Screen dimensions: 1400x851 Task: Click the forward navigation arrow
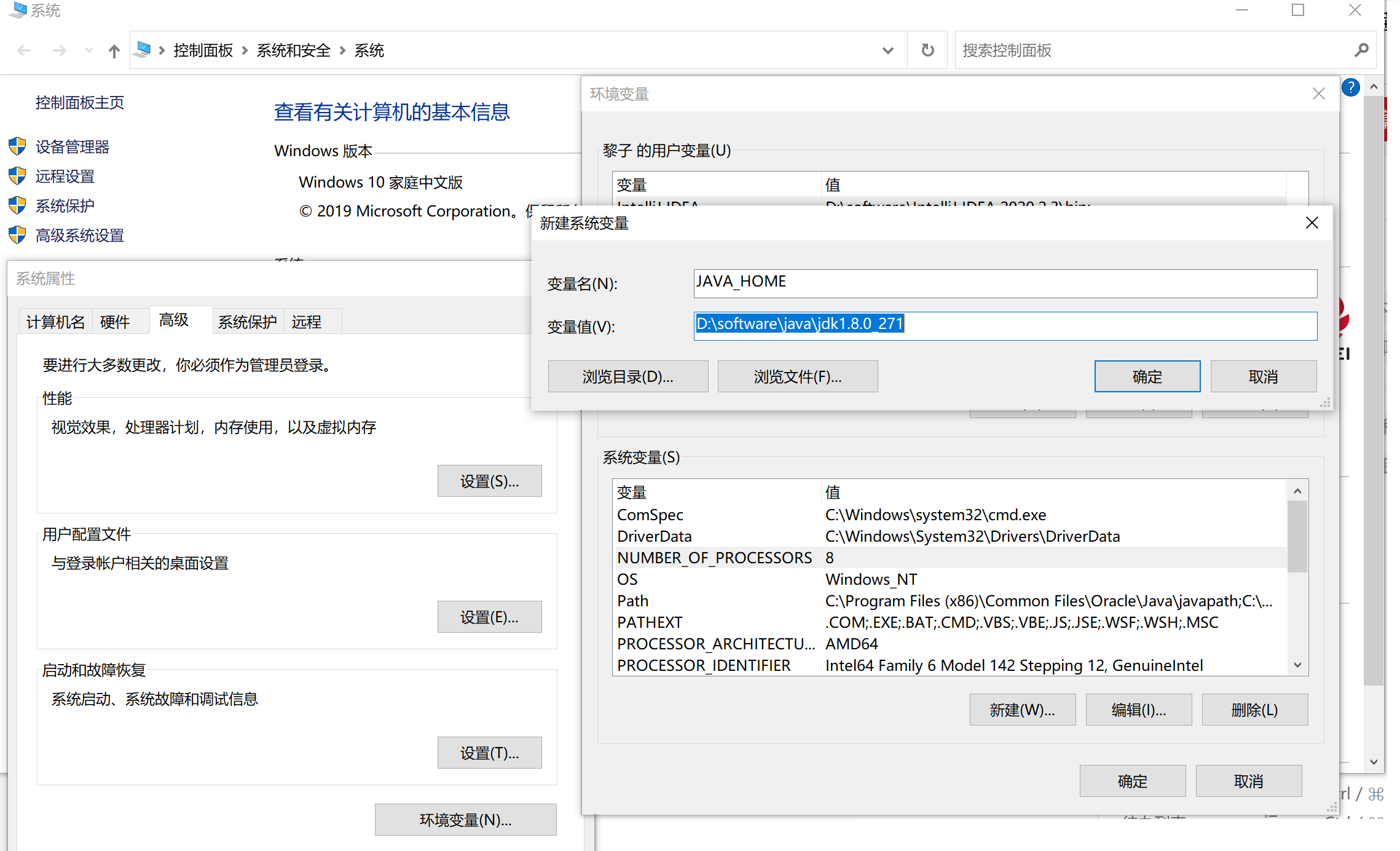pyautogui.click(x=59, y=50)
